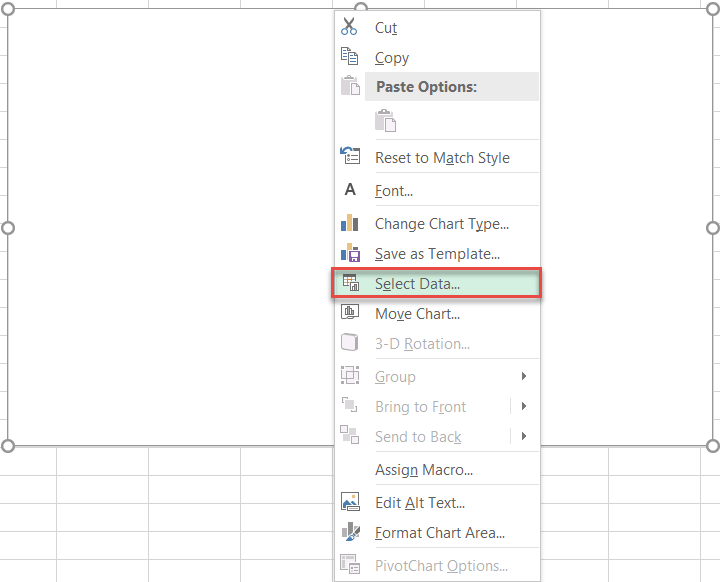The image size is (720, 582).
Task: Click the chart's right middle resize handle
Action: point(712,228)
